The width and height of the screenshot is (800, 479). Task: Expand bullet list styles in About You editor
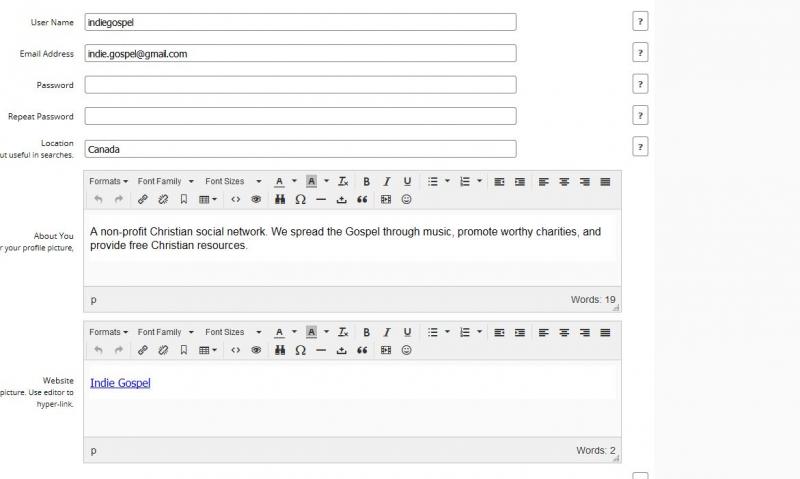[x=447, y=181]
